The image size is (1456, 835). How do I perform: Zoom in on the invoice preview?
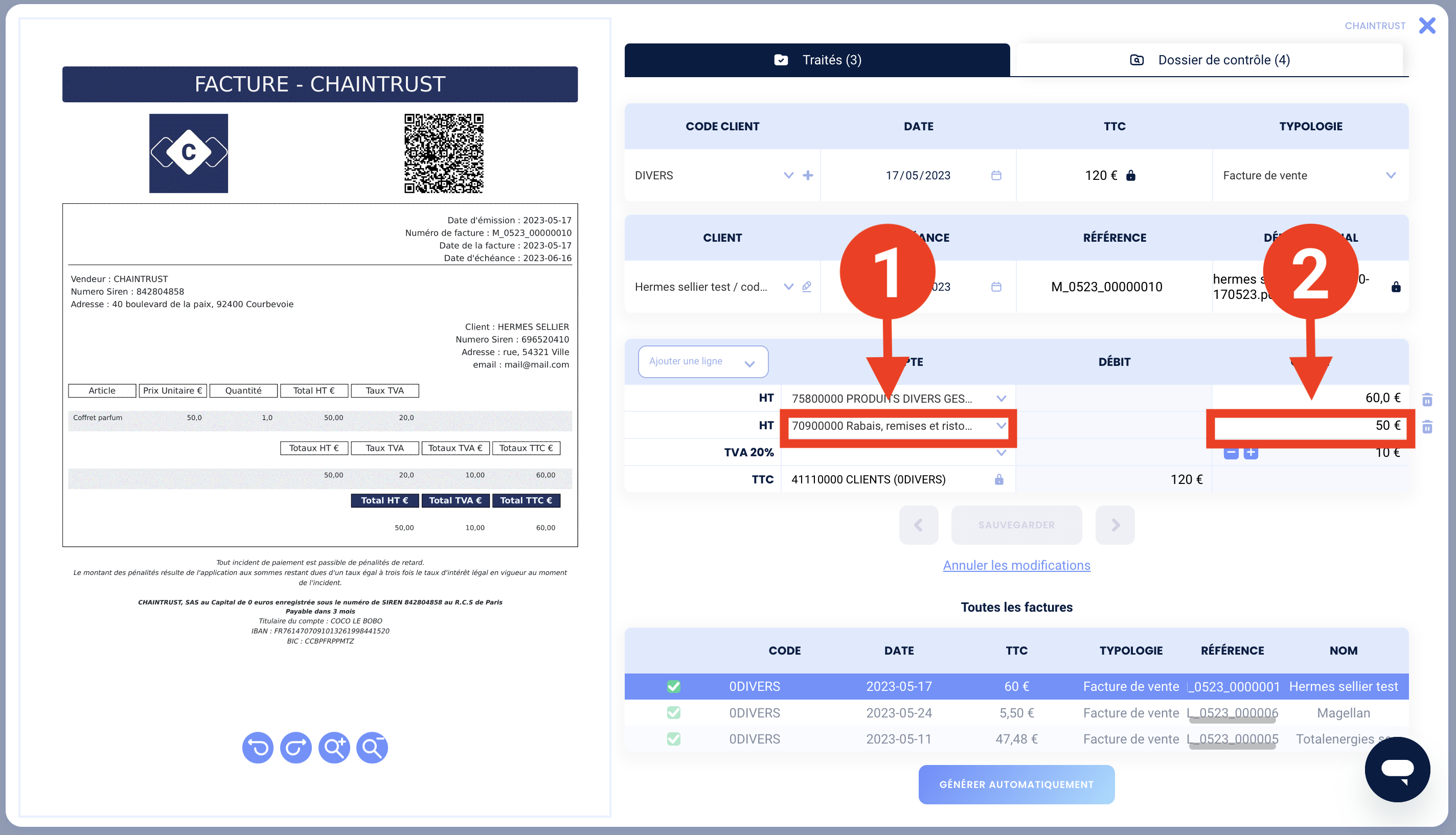point(334,748)
